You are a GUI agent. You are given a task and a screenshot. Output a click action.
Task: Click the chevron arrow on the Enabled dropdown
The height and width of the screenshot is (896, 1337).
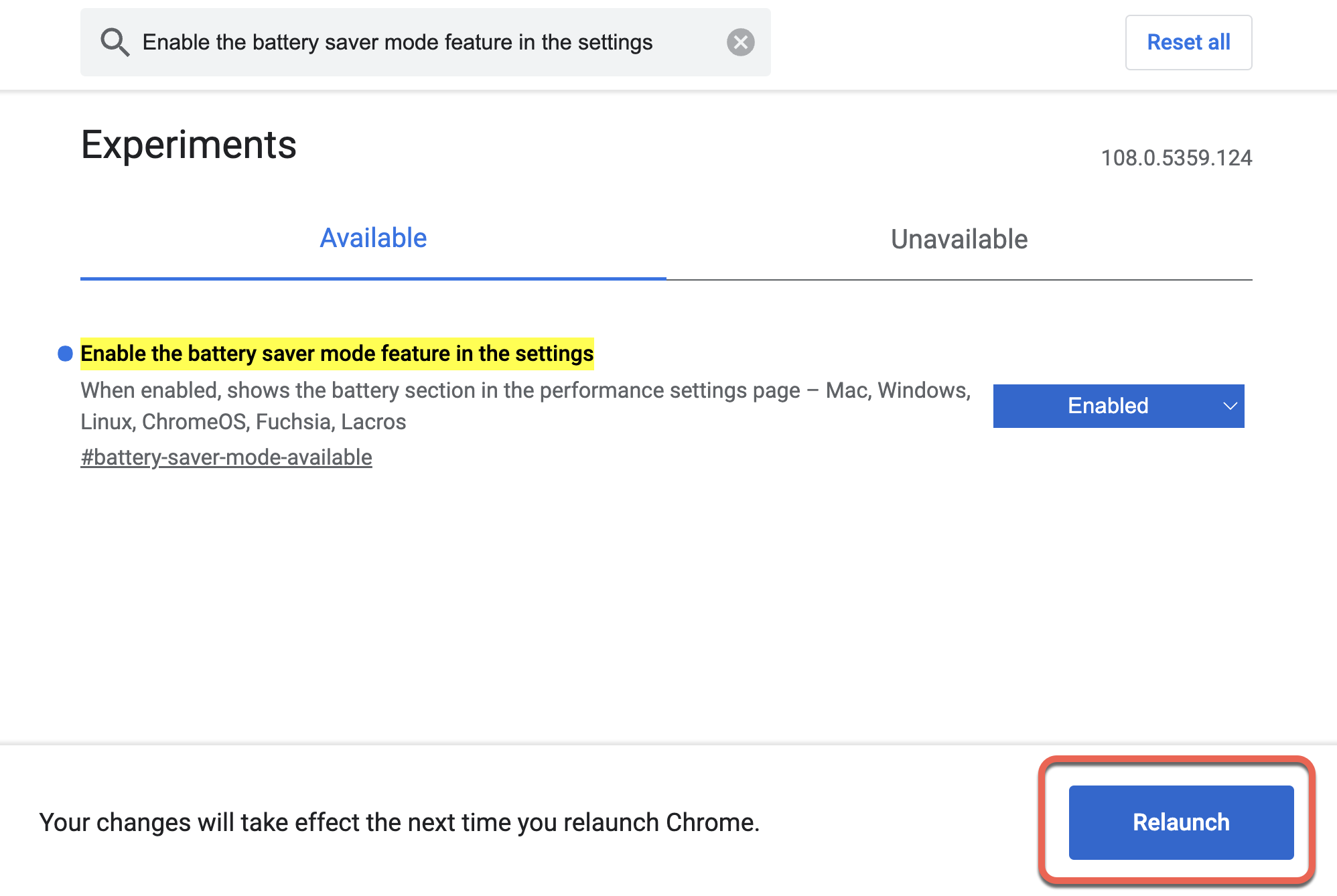point(1230,406)
